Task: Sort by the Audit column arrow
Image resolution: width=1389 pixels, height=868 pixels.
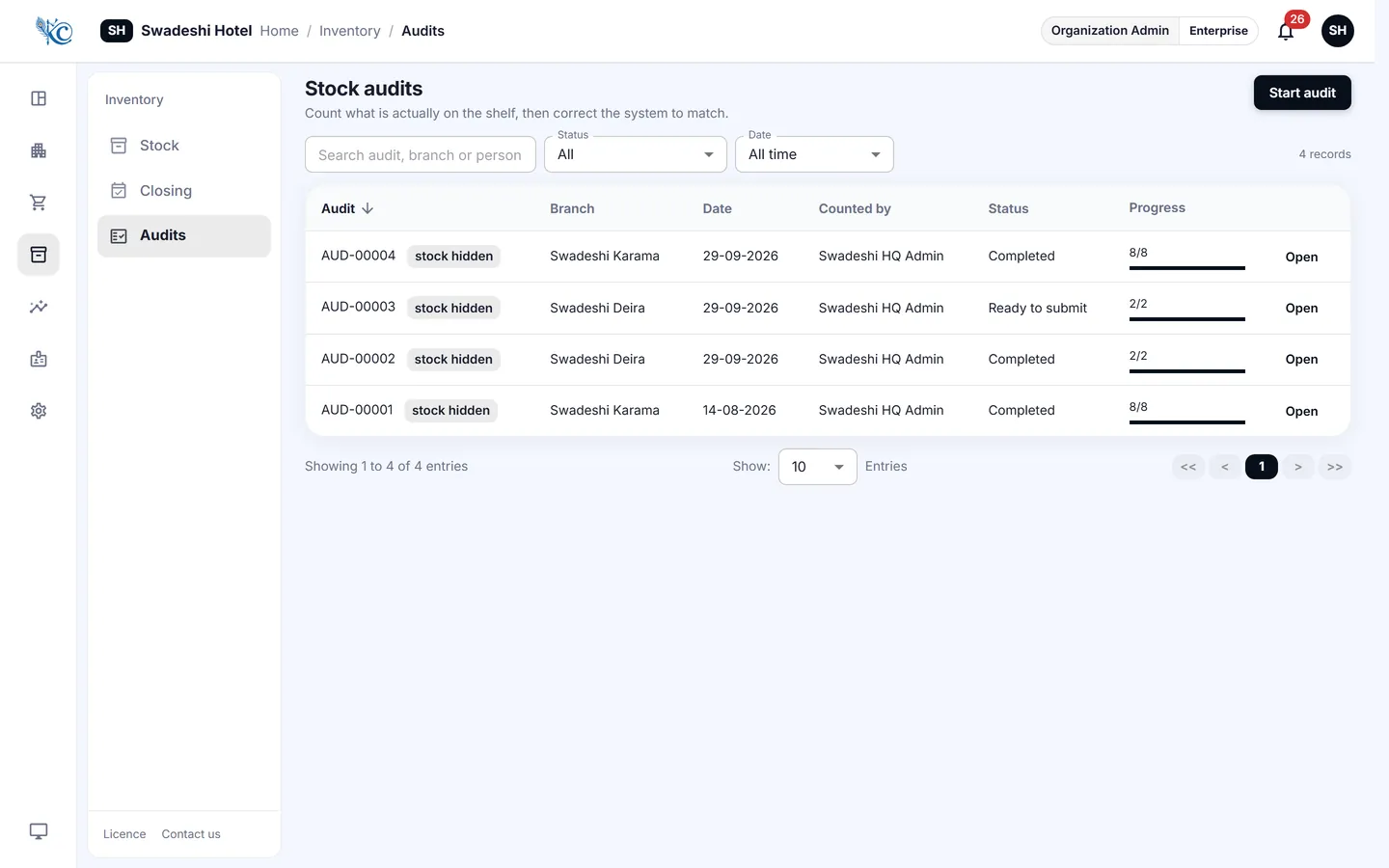Action: pyautogui.click(x=368, y=208)
